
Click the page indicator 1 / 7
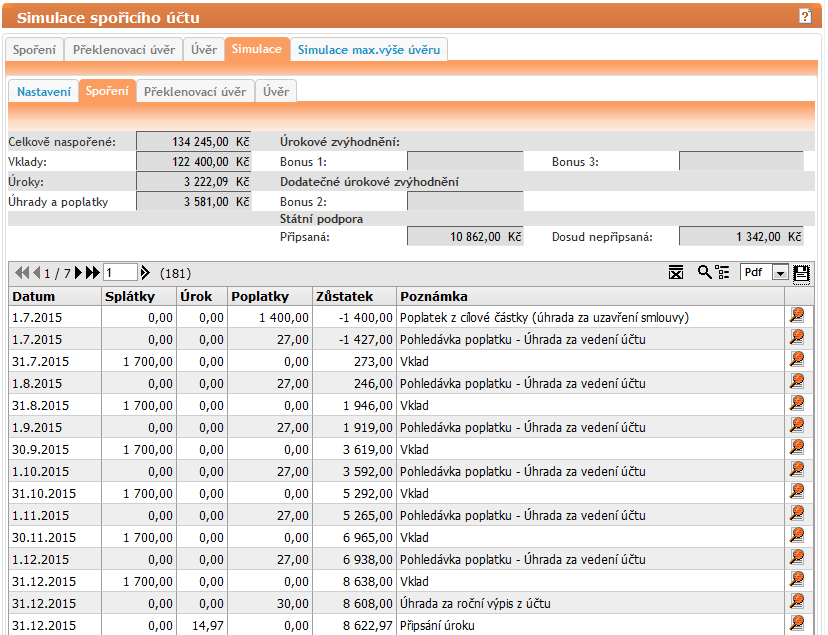pyautogui.click(x=58, y=273)
